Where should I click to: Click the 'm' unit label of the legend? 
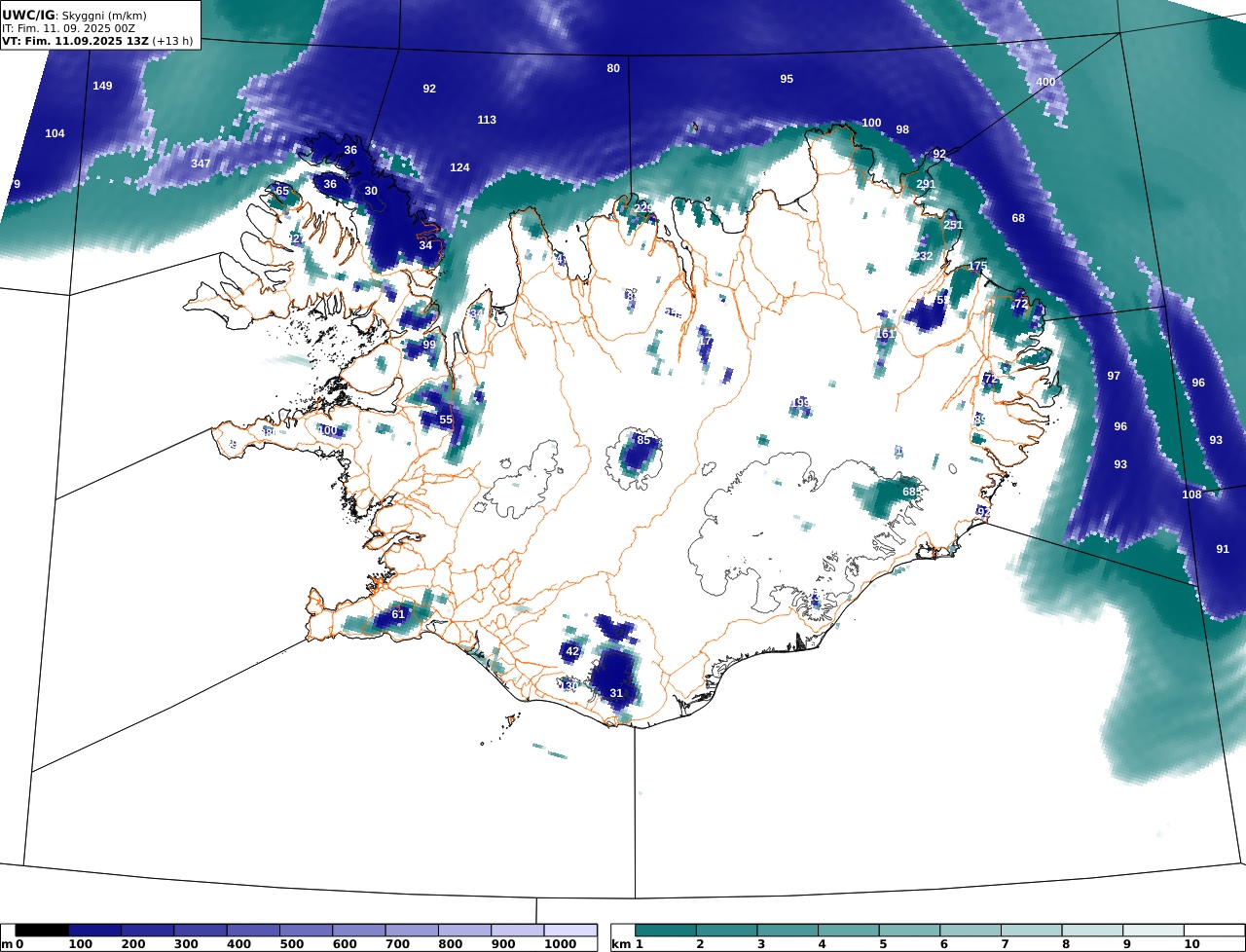click(7, 944)
